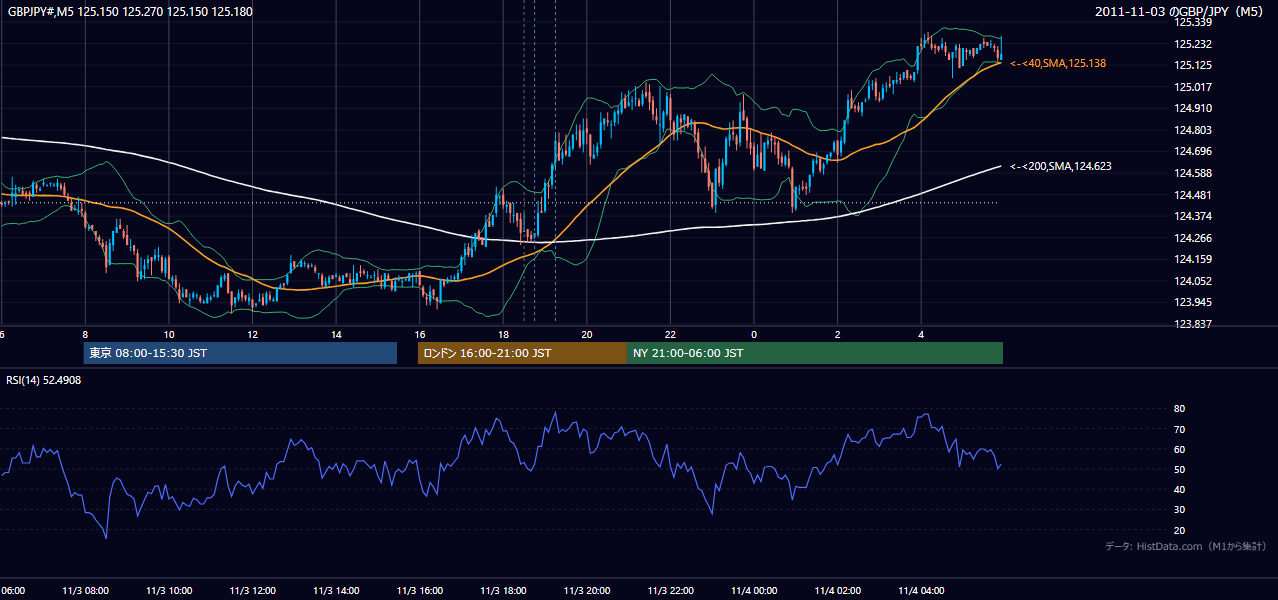Click the 11/3 20:00 time axis label
1278x600 pixels.
click(586, 591)
